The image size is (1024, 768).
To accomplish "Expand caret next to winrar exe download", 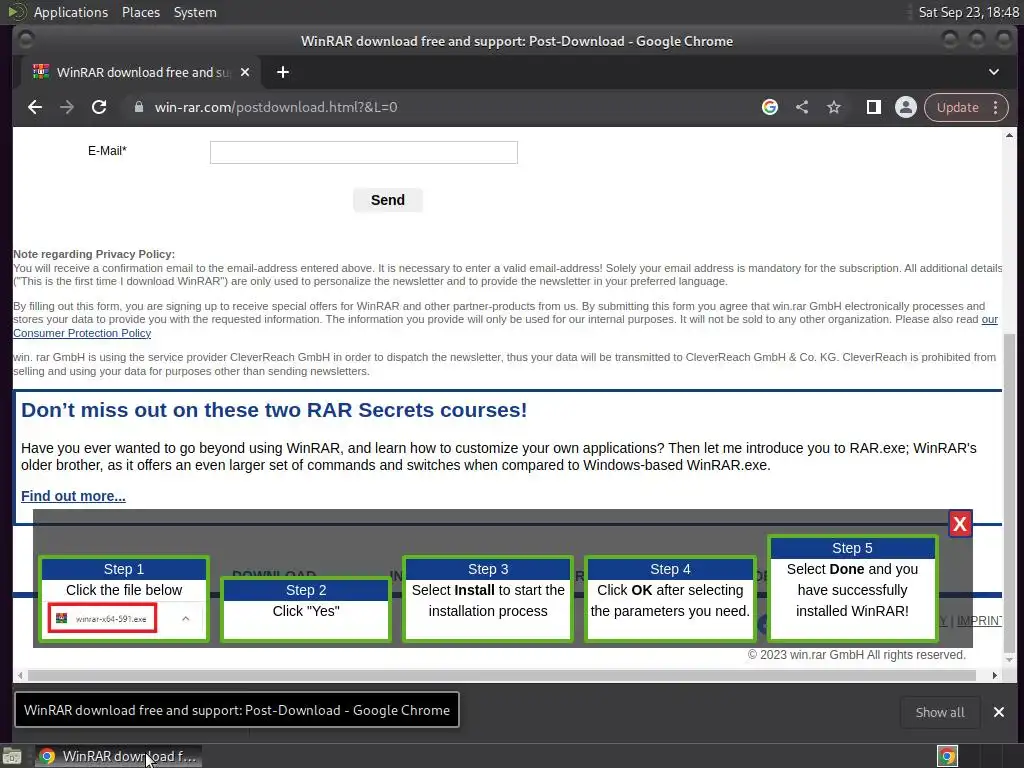I will point(185,618).
